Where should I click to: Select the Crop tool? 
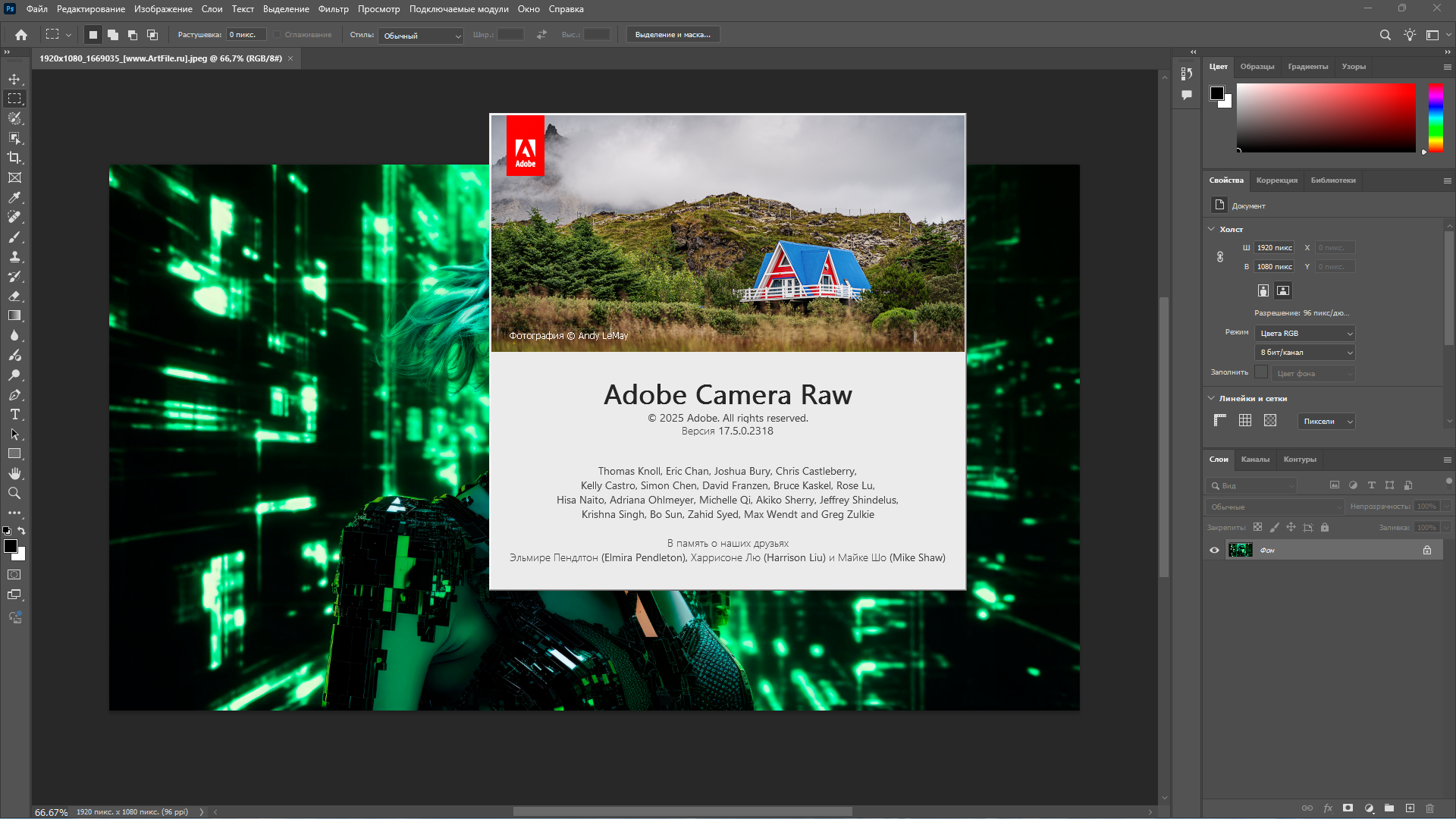(x=14, y=158)
